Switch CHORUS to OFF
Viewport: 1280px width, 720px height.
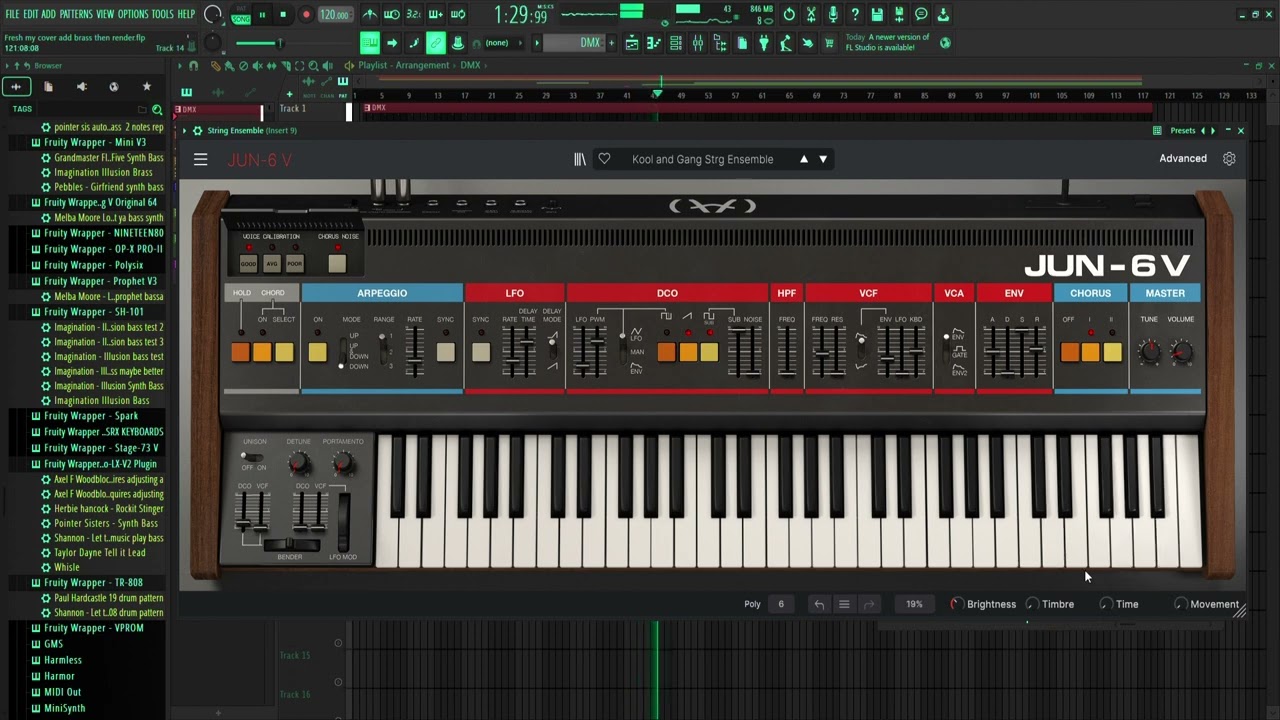tap(1069, 352)
